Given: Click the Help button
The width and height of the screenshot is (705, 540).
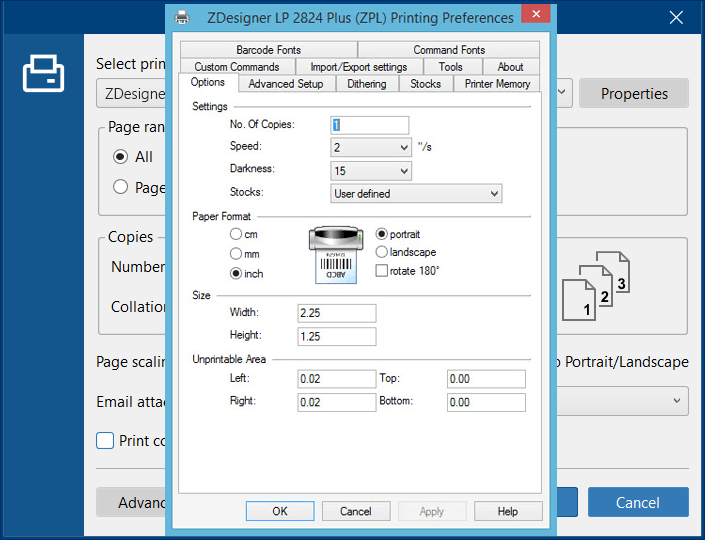Looking at the screenshot, I should (x=508, y=511).
